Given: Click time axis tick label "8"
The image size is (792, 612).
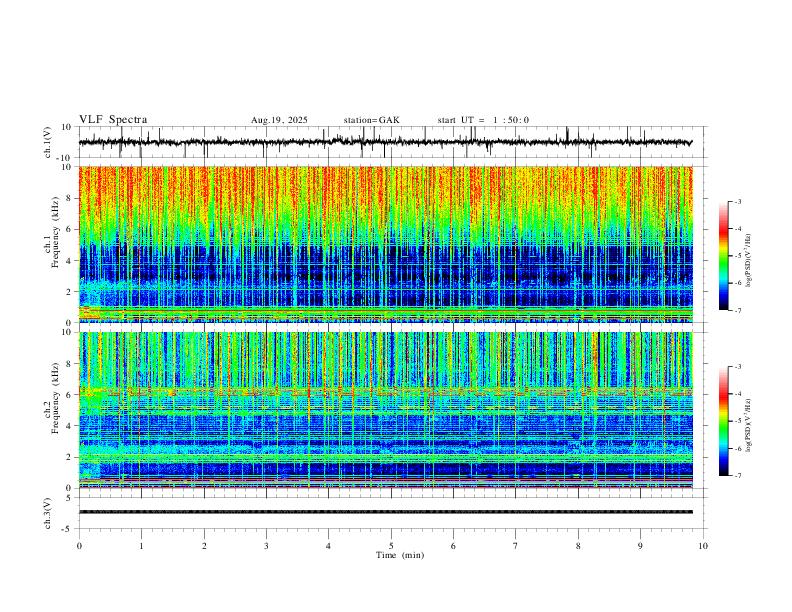Looking at the screenshot, I should [578, 546].
